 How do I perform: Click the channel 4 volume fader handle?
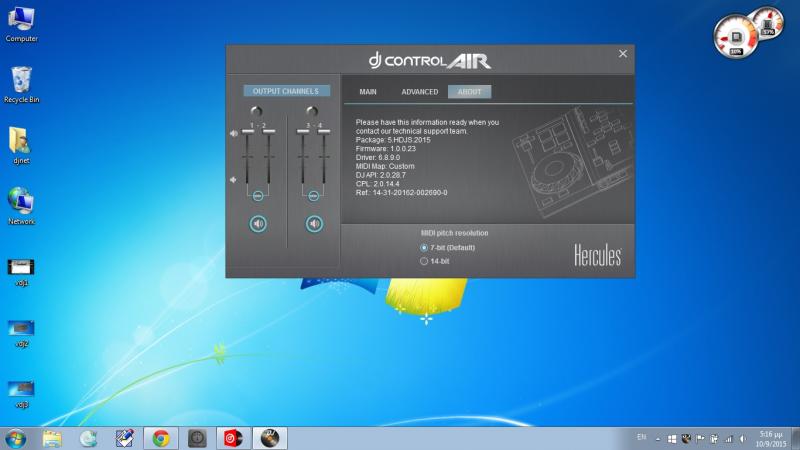point(323,131)
